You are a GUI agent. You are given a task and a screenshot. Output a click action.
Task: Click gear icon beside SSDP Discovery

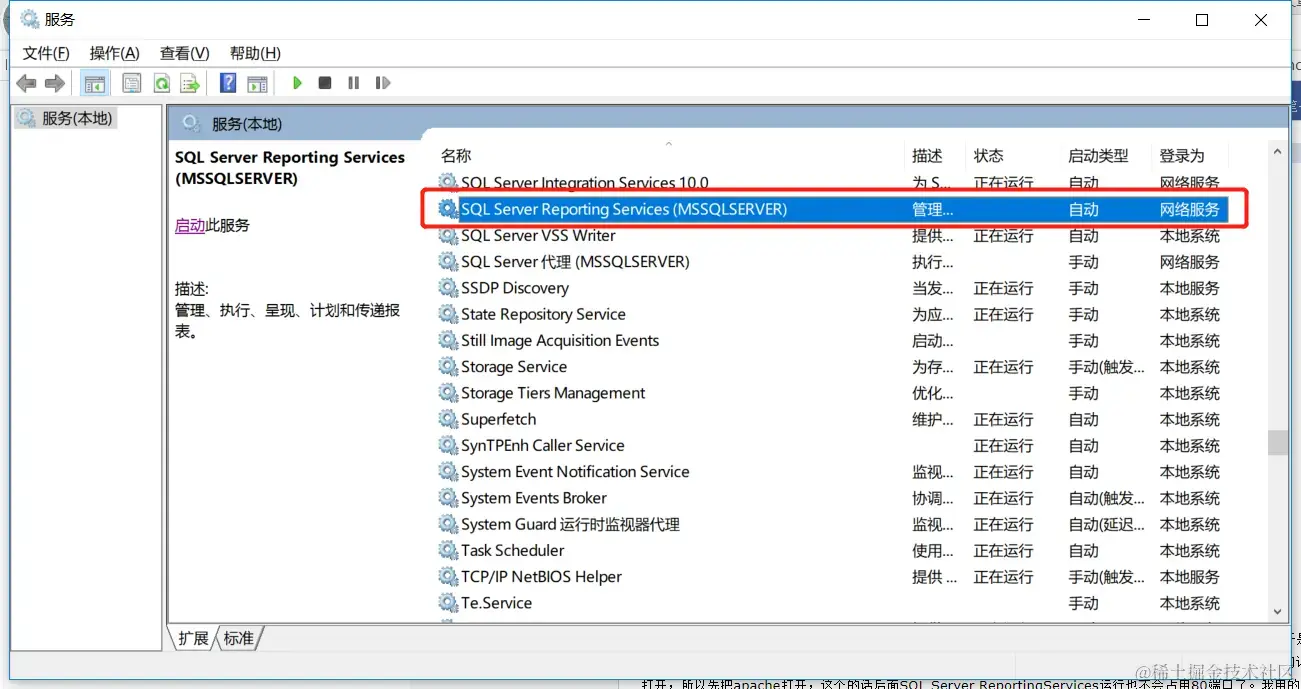(448, 288)
